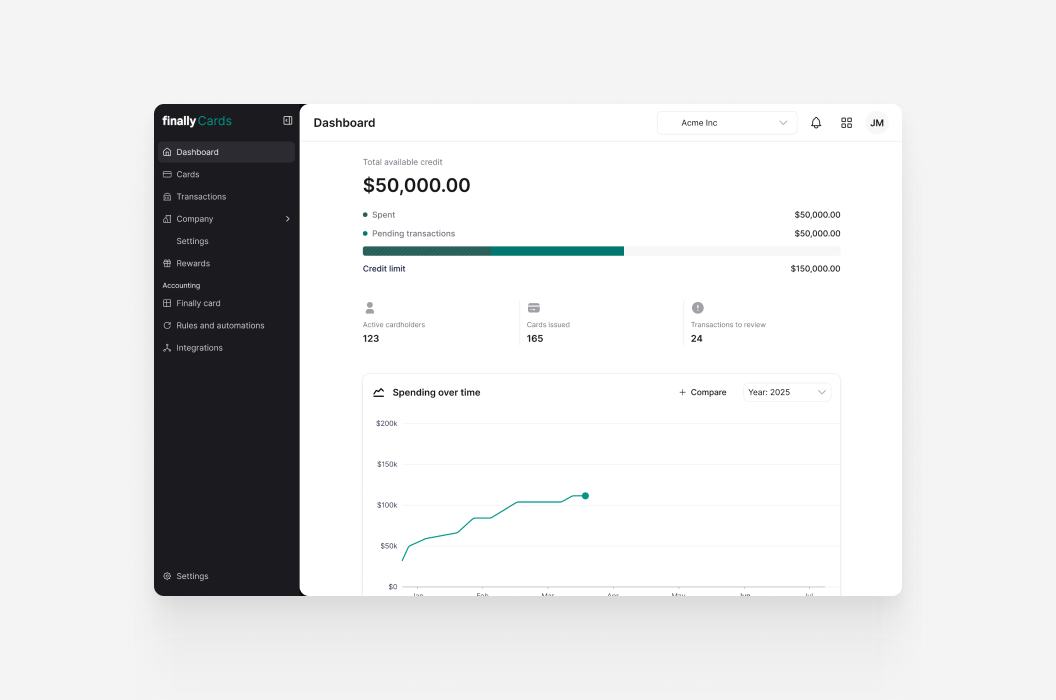Expand the Company submenu chevron
This screenshot has width=1056, height=700.
[x=288, y=219]
